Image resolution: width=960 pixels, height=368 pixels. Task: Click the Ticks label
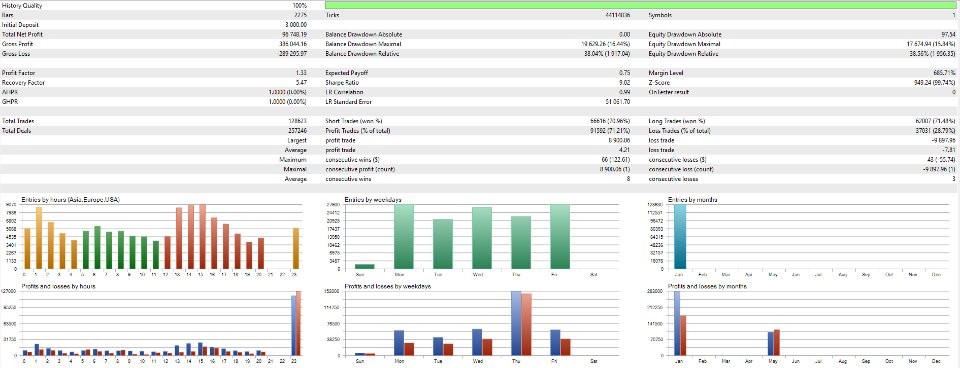332,15
